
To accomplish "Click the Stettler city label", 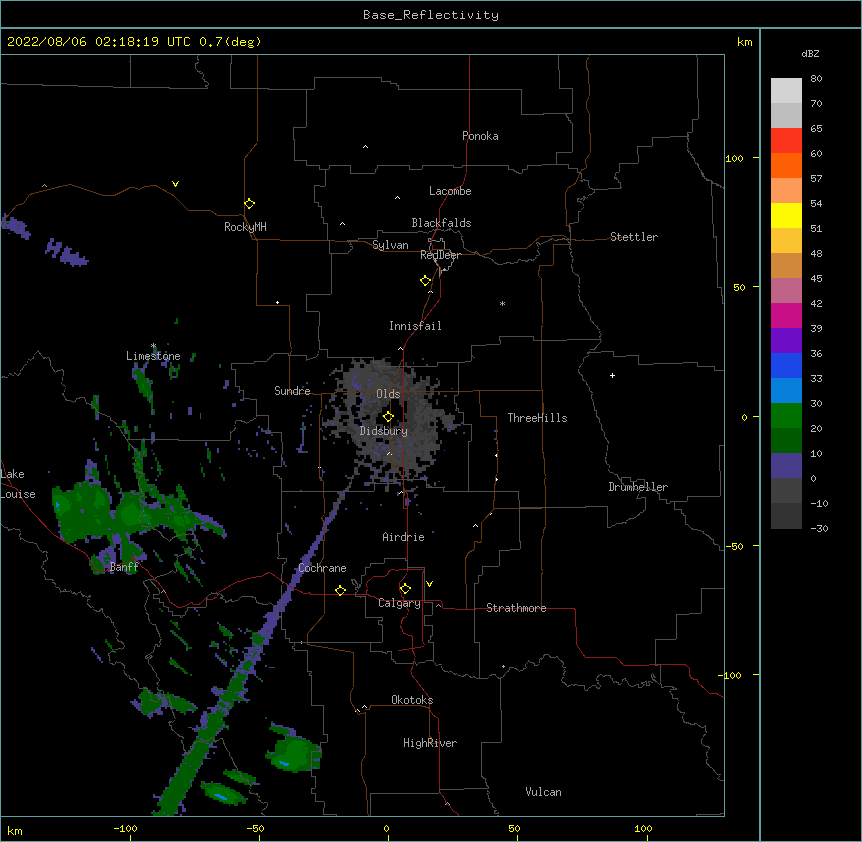I will point(634,237).
